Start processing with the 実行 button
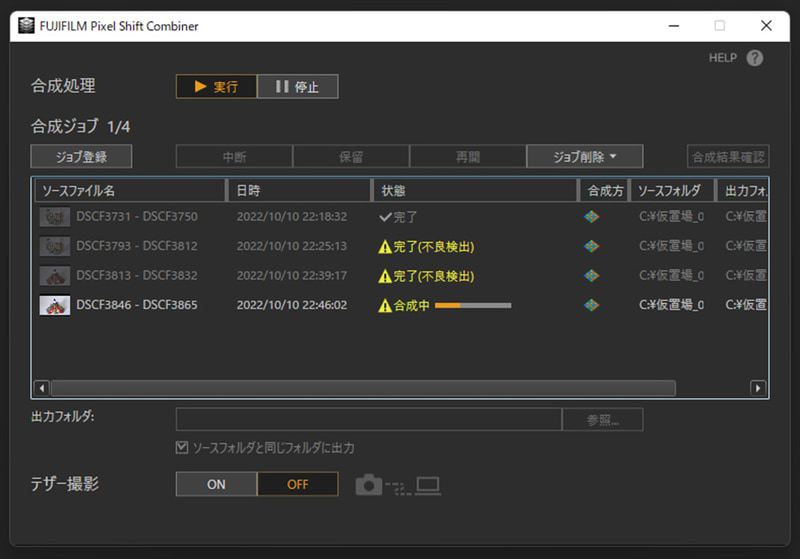This screenshot has height=559, width=800. (x=216, y=87)
